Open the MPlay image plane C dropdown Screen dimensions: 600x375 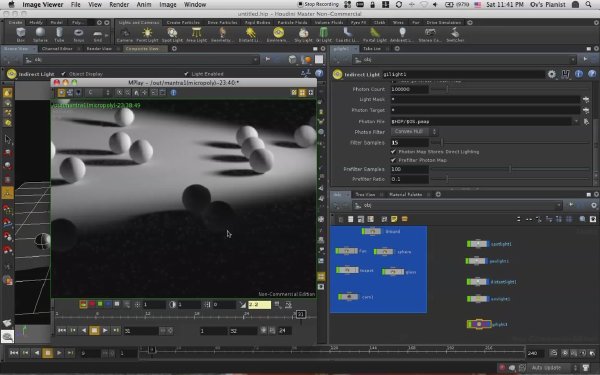pyautogui.click(x=99, y=93)
